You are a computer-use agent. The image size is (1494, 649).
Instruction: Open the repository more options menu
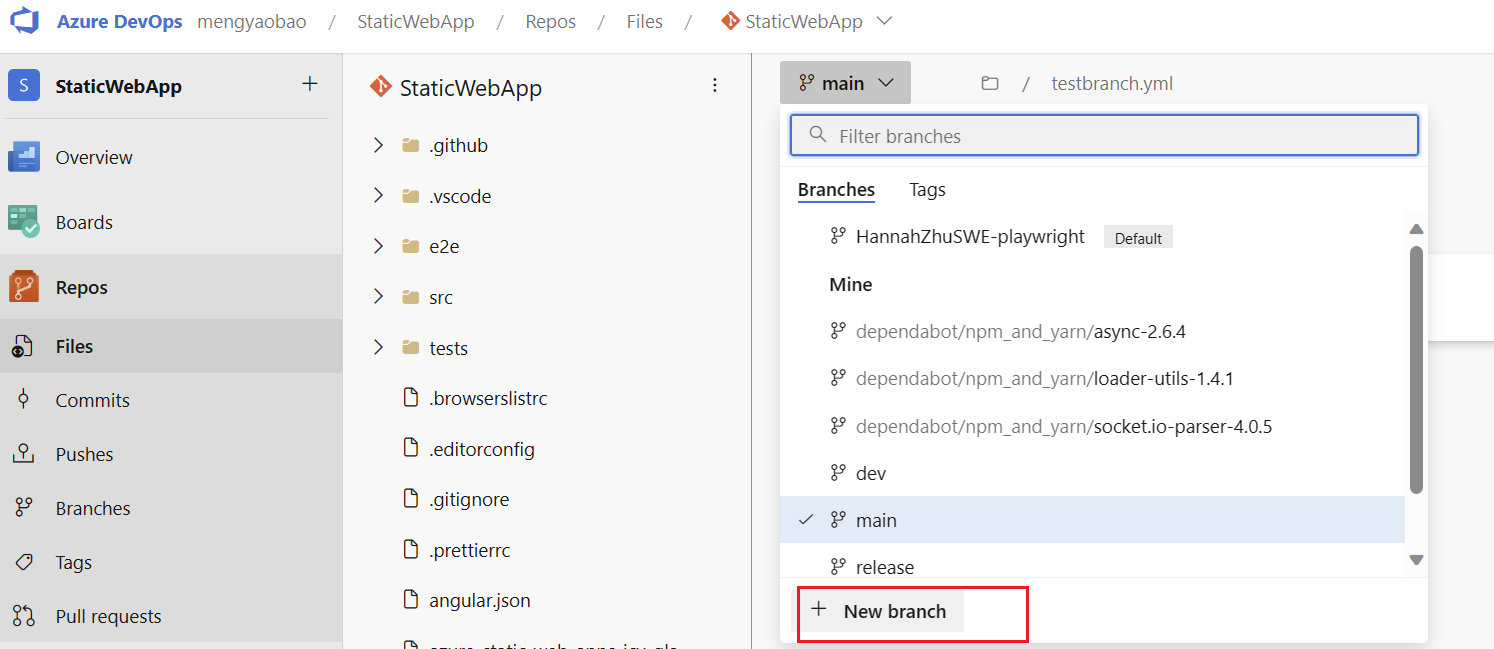pyautogui.click(x=715, y=85)
